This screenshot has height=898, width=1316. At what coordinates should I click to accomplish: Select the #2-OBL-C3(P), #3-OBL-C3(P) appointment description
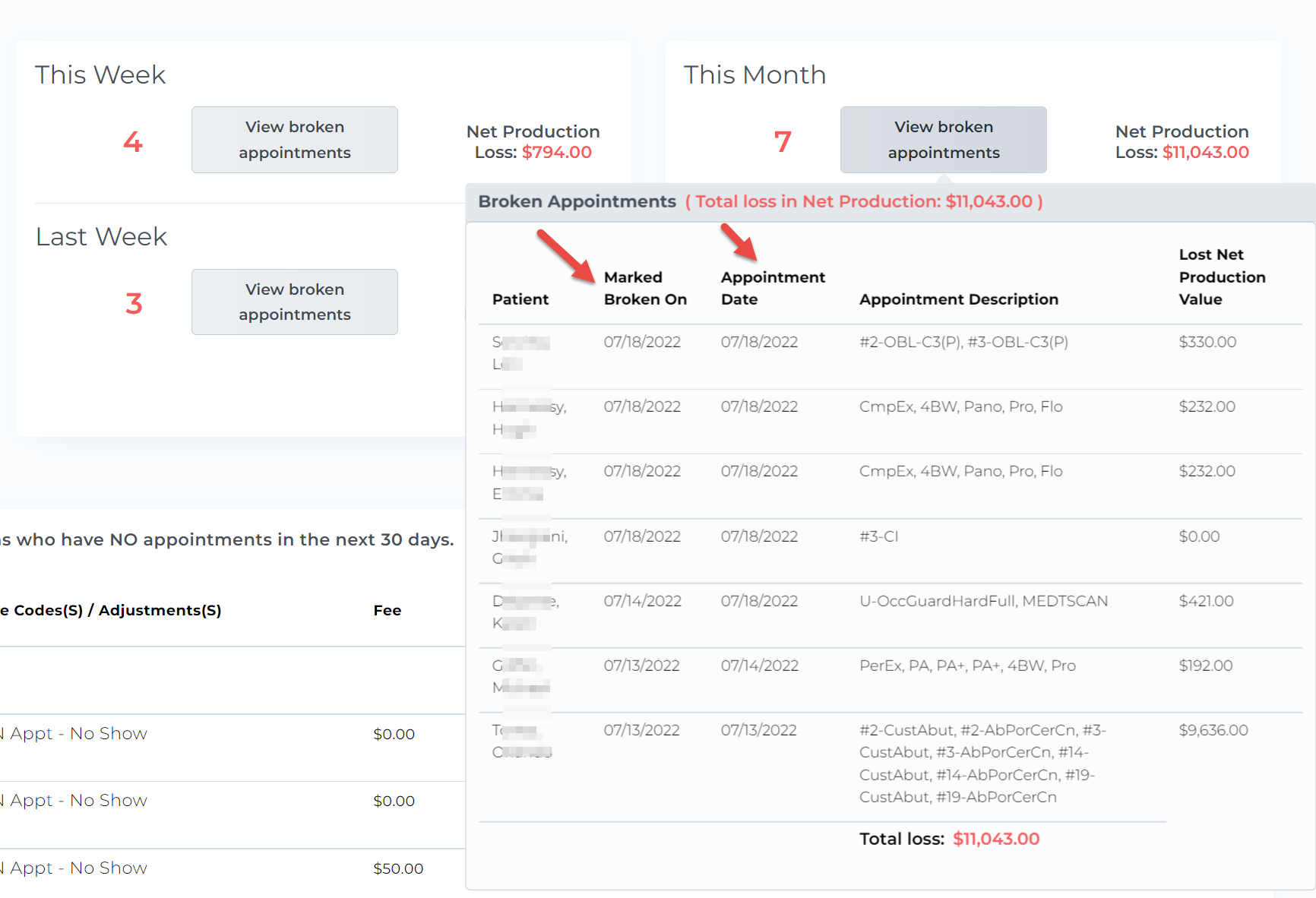click(963, 342)
